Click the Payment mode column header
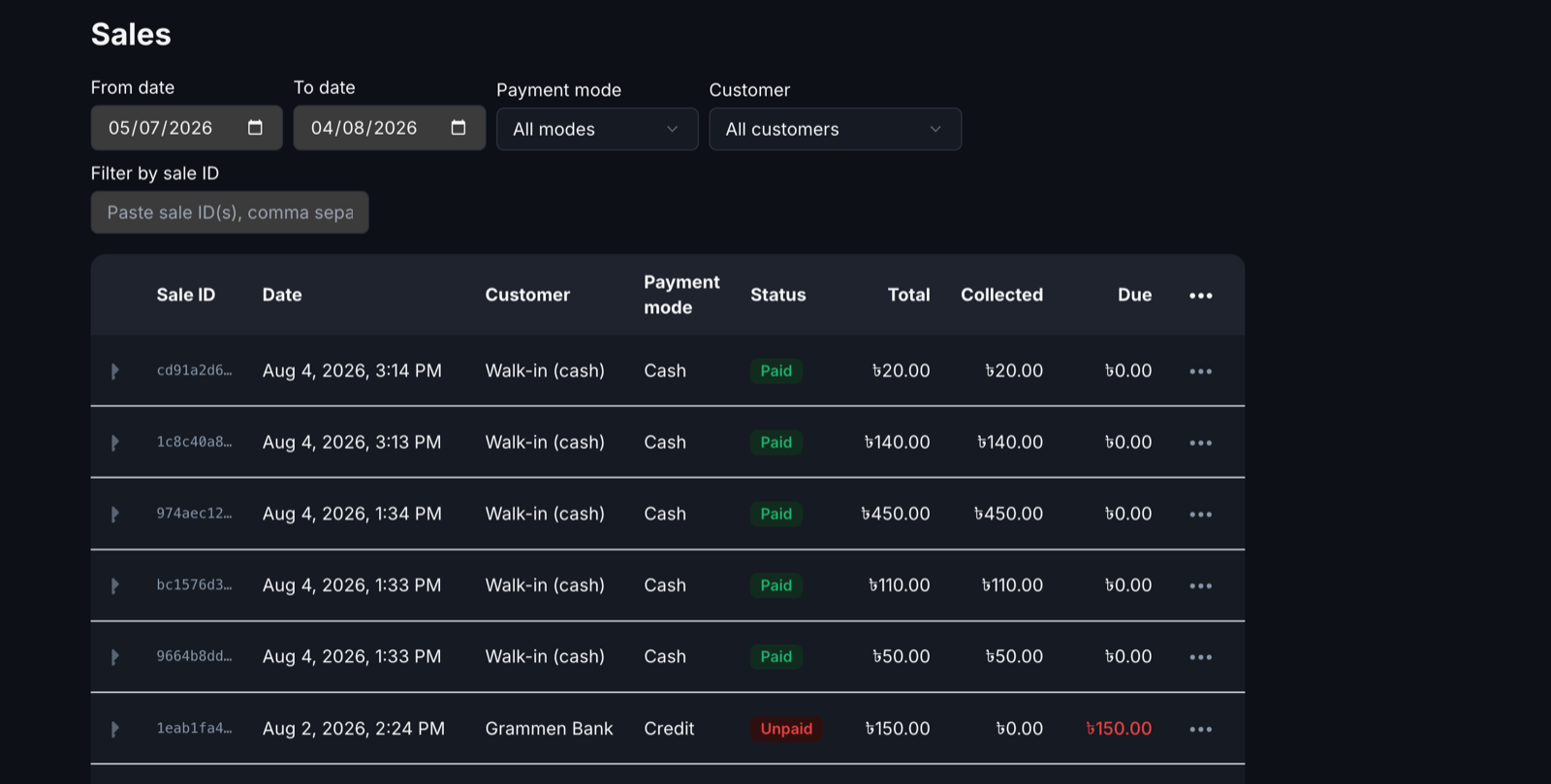1551x784 pixels. tap(681, 295)
